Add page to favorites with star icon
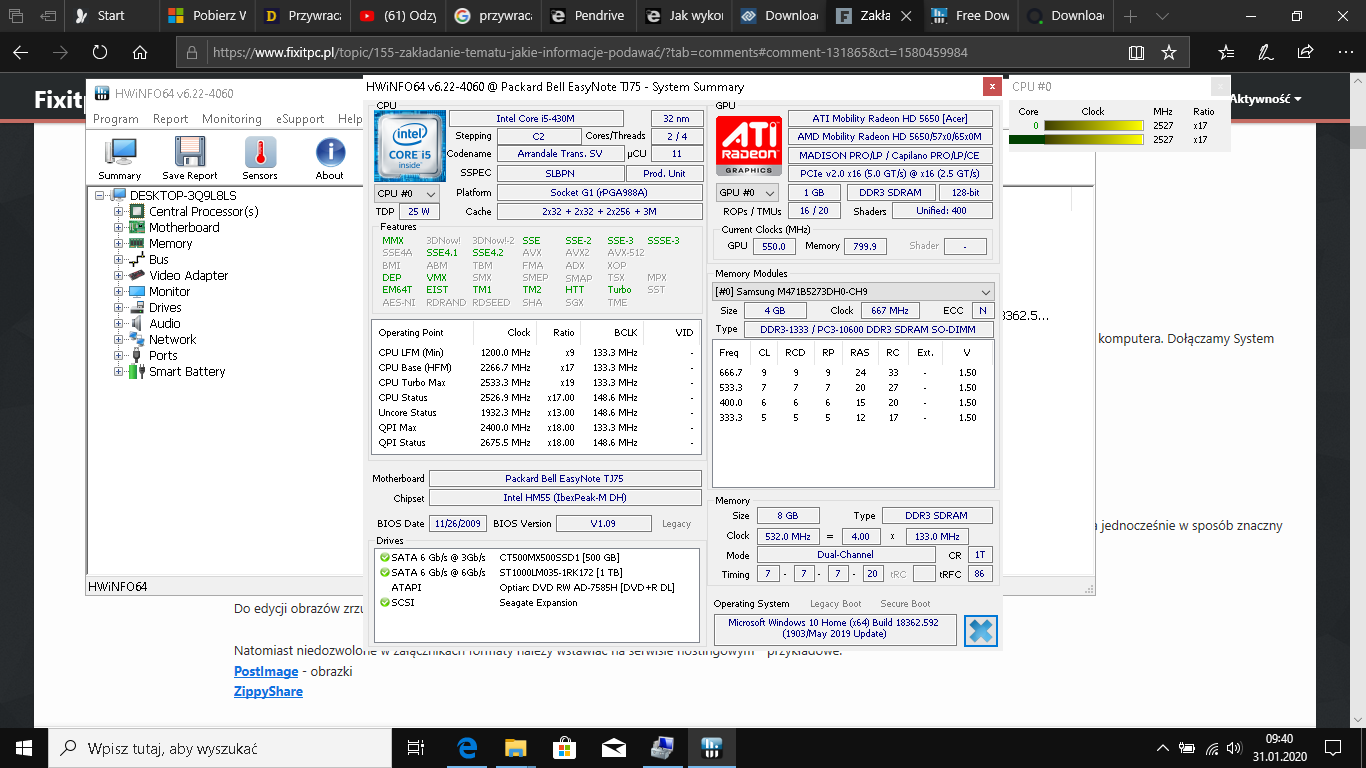 coord(1168,53)
